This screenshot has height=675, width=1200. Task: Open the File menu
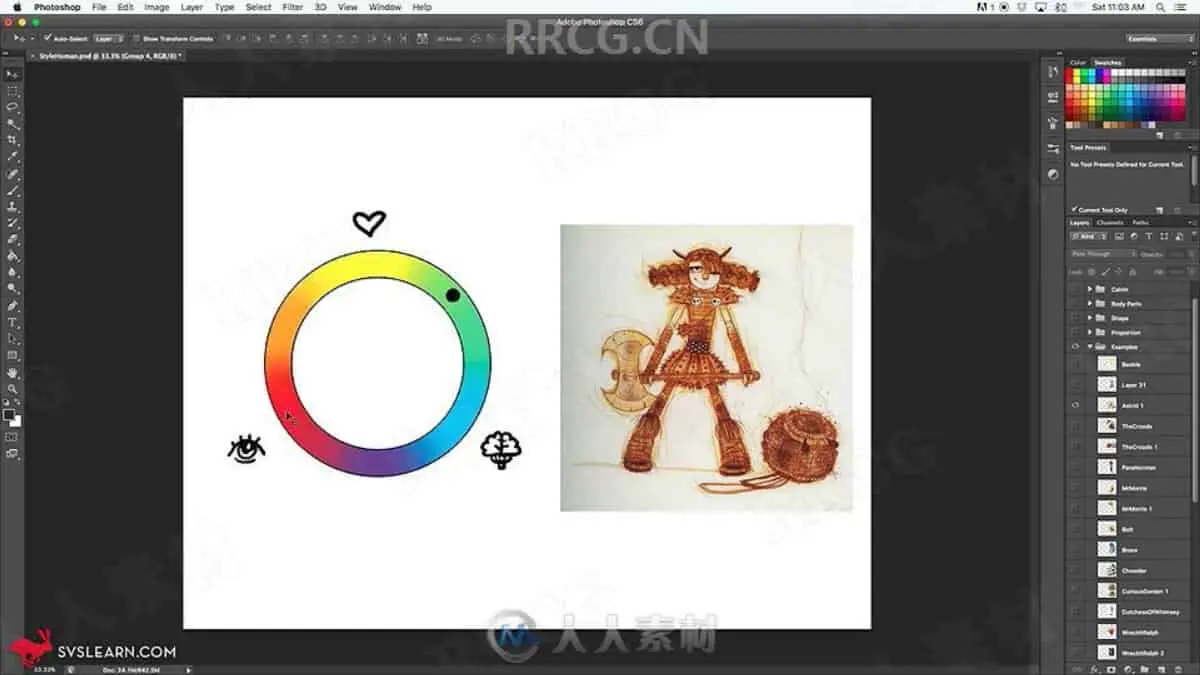99,7
